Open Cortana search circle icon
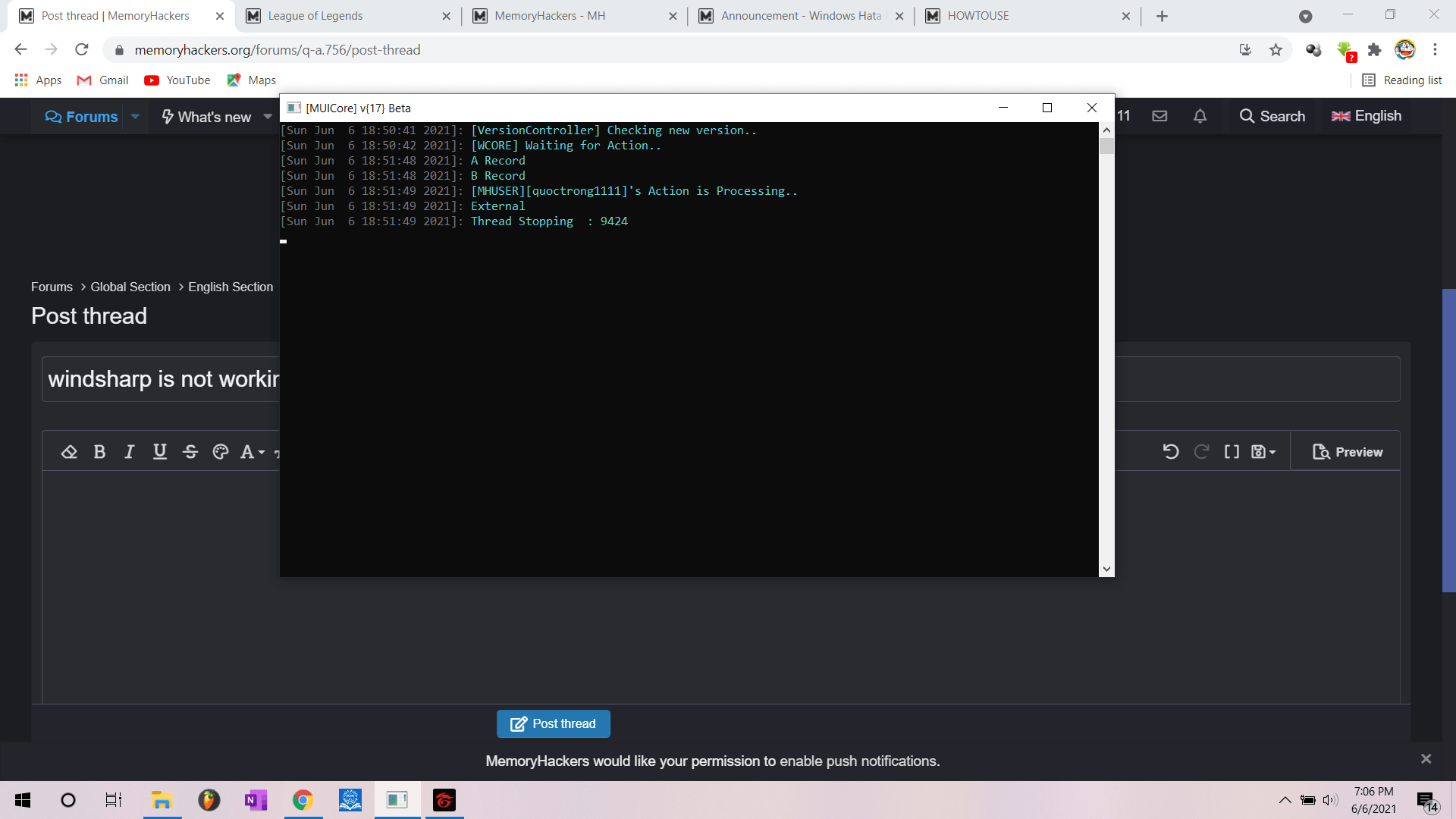The height and width of the screenshot is (819, 1456). 67,800
